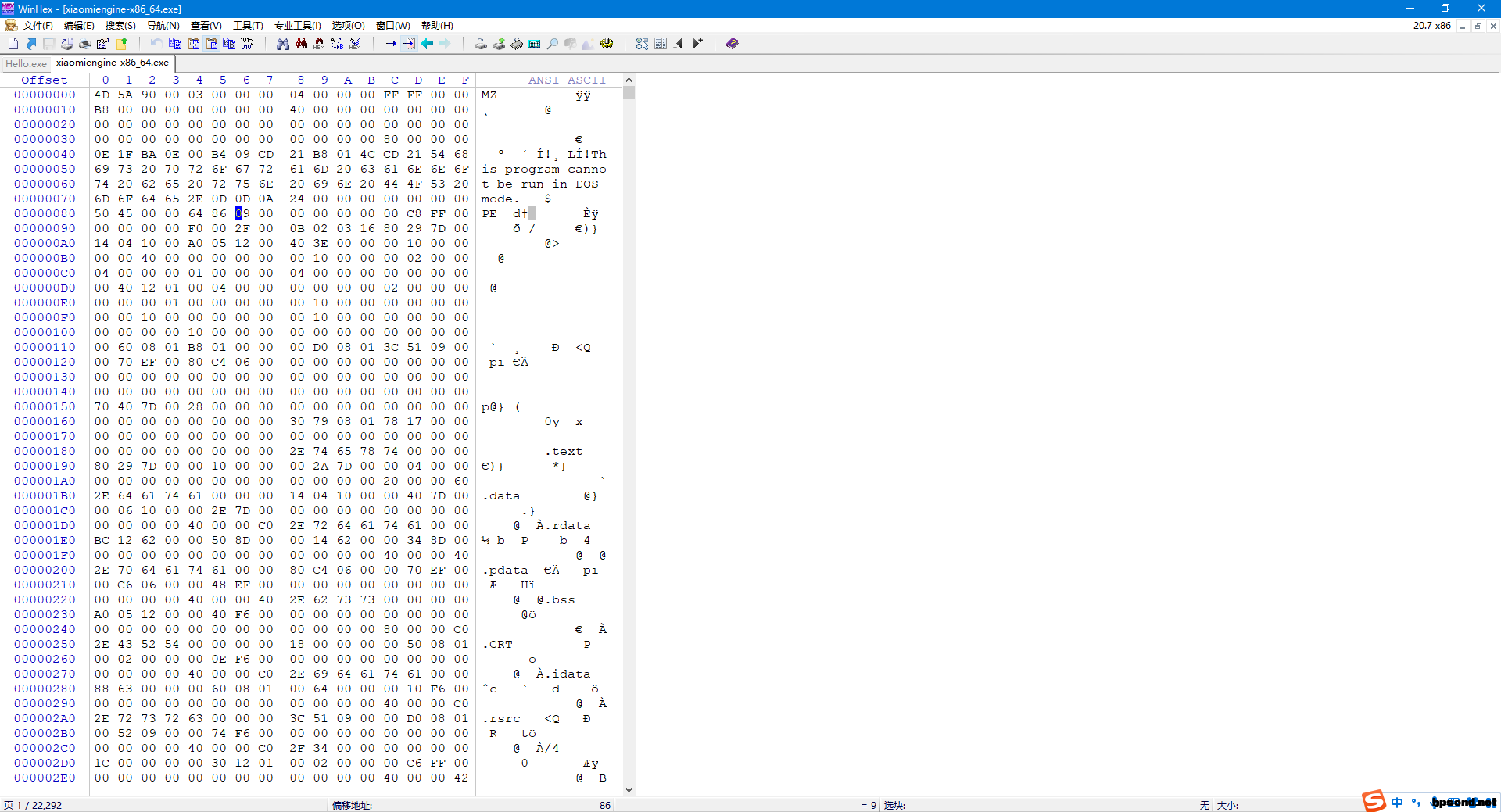
Task: Click the Open RAM chip icon
Action: (517, 44)
